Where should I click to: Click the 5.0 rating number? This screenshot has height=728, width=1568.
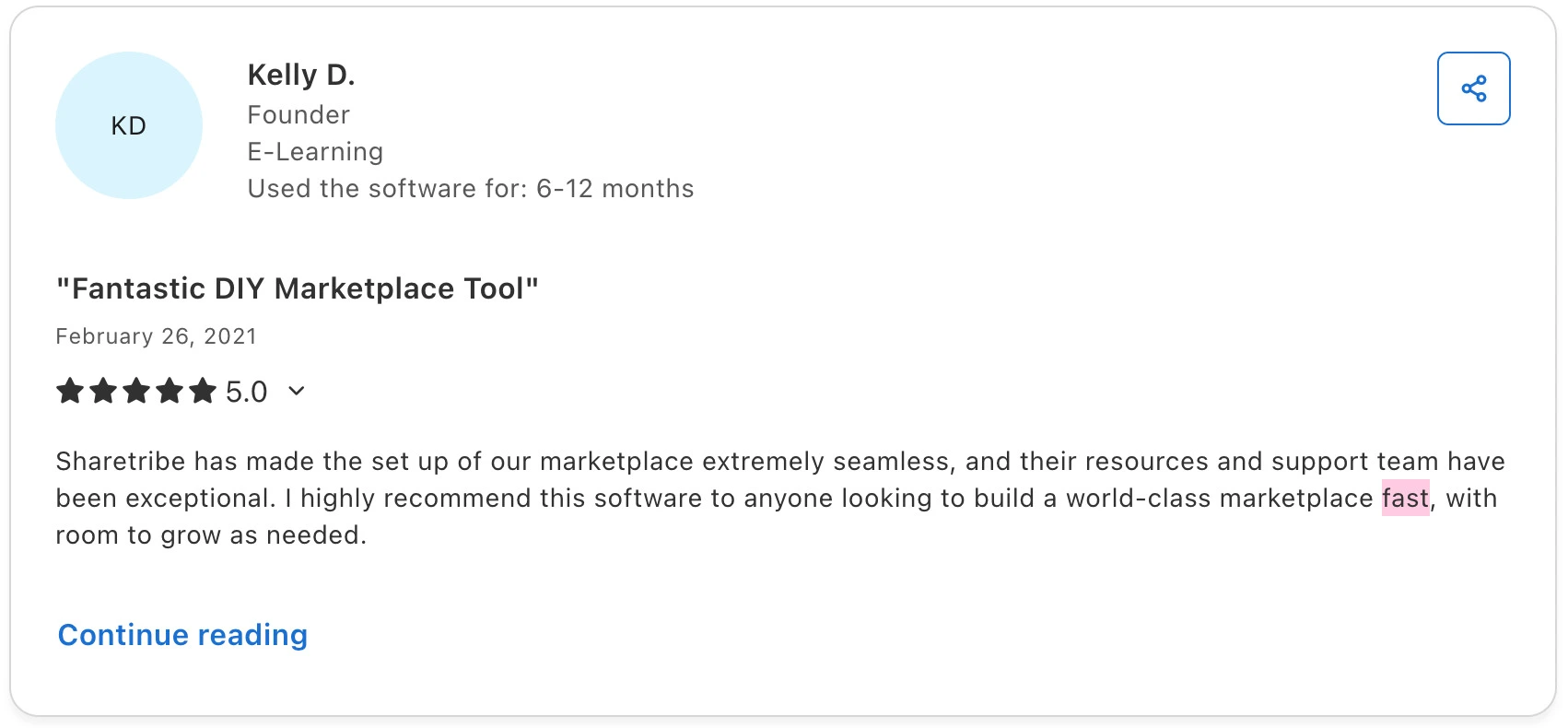pyautogui.click(x=247, y=392)
